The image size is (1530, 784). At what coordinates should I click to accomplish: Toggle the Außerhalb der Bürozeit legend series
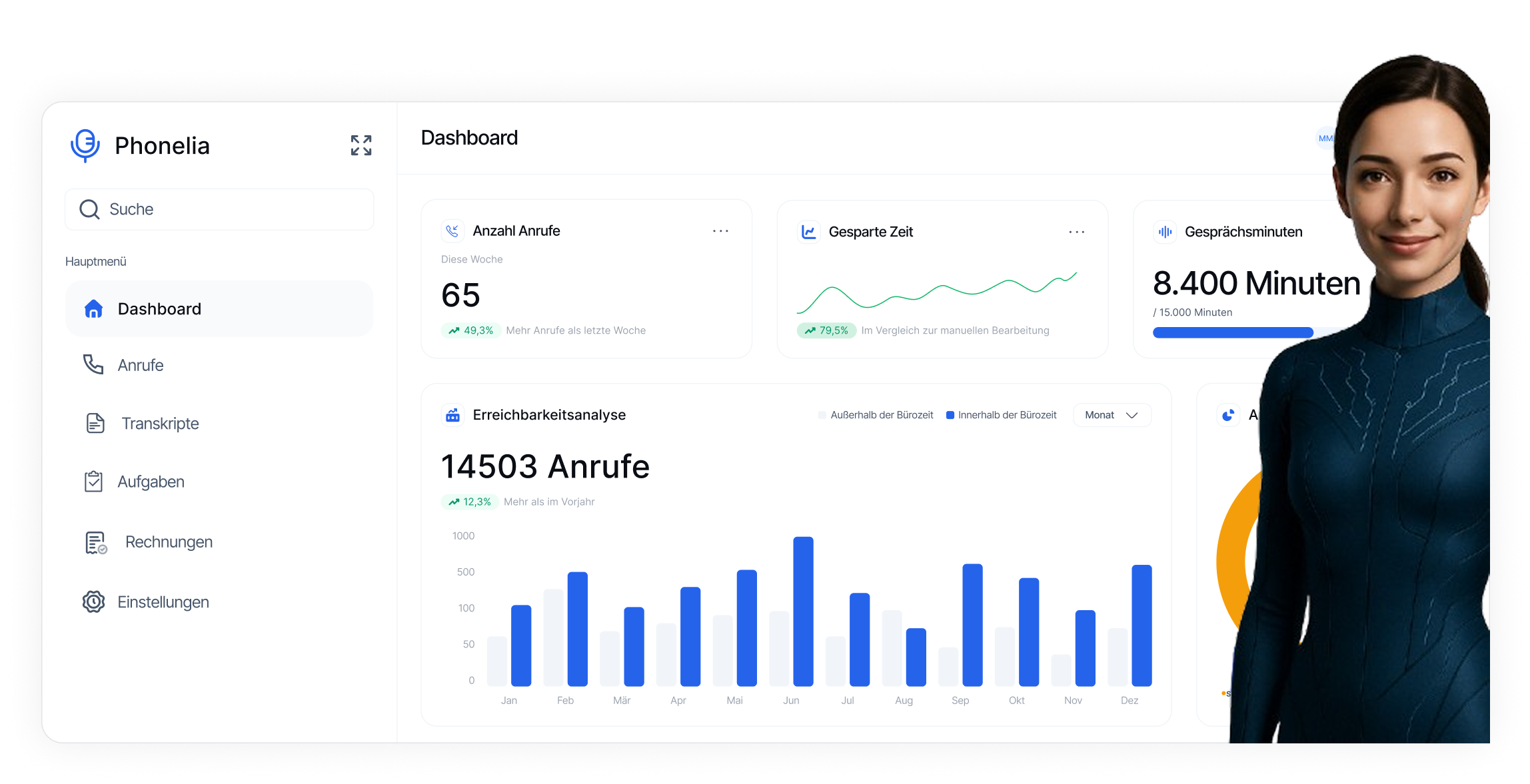point(876,415)
